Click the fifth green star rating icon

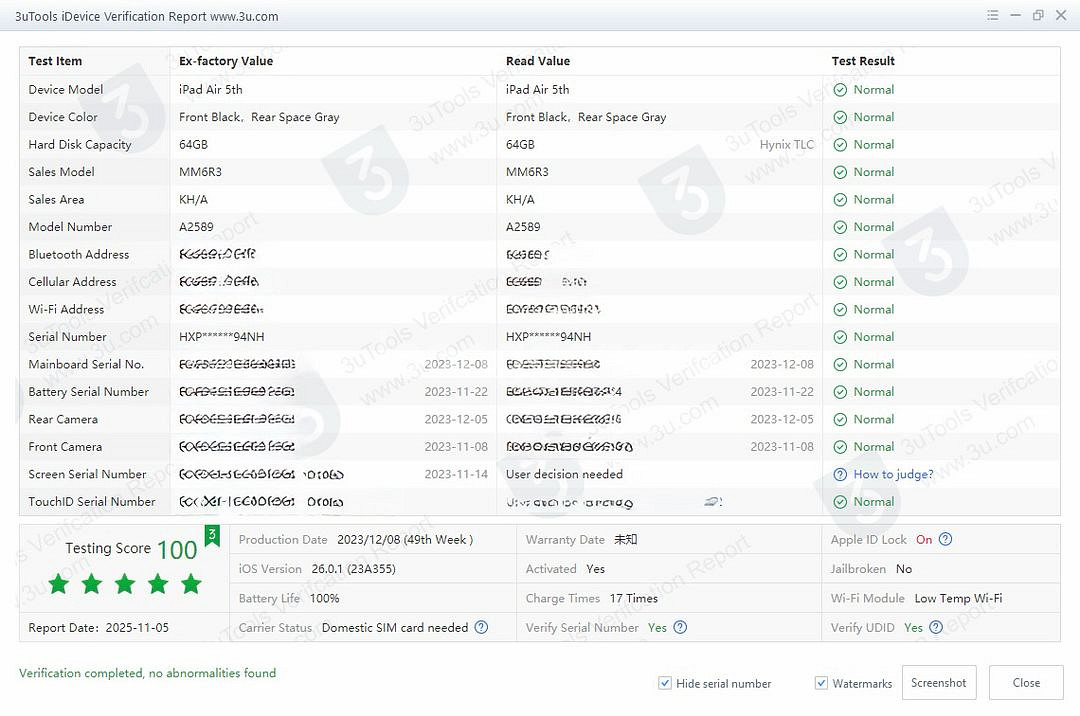[x=191, y=584]
